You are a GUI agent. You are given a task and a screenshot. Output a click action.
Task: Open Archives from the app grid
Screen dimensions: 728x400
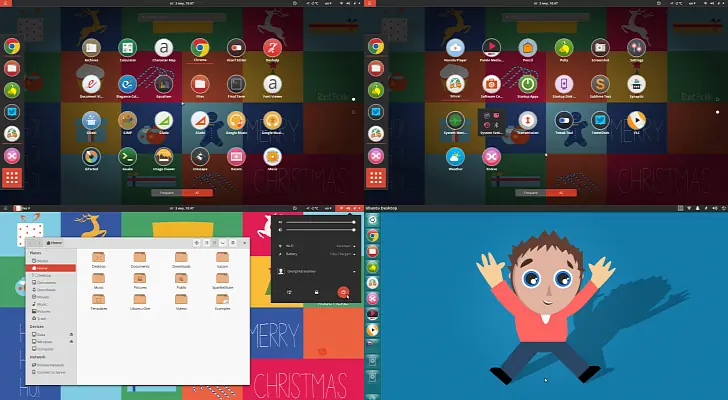pyautogui.click(x=91, y=48)
